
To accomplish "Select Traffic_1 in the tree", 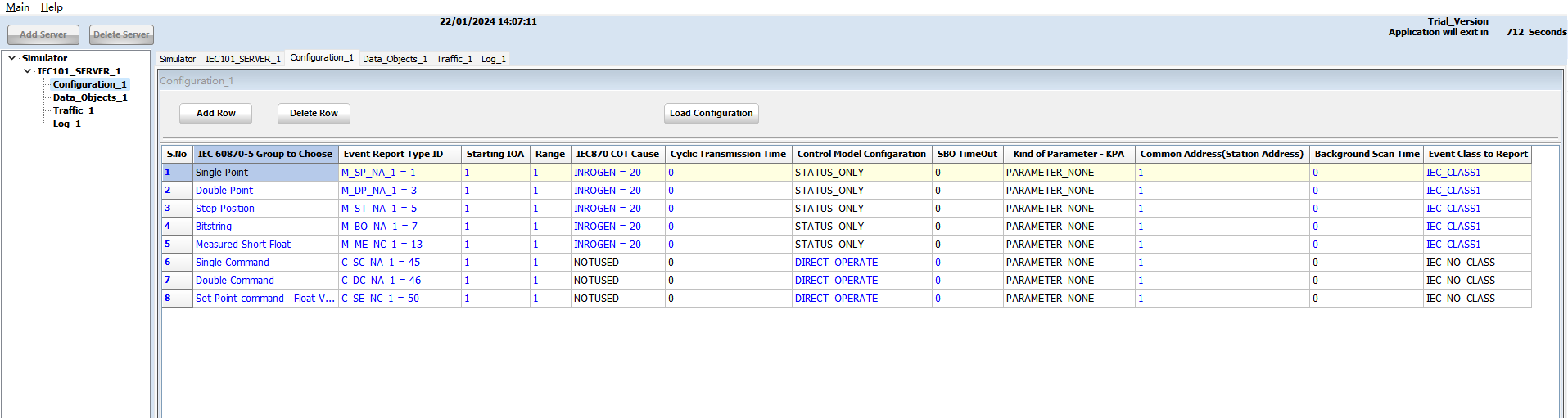I will click(x=74, y=110).
